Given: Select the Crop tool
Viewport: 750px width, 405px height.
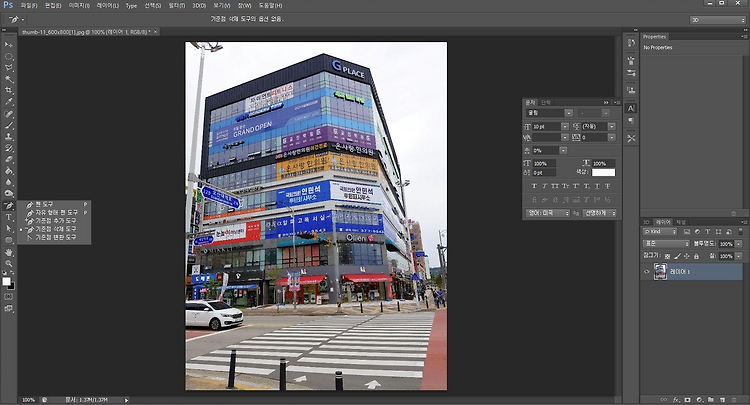Looking at the screenshot, I should (9, 90).
